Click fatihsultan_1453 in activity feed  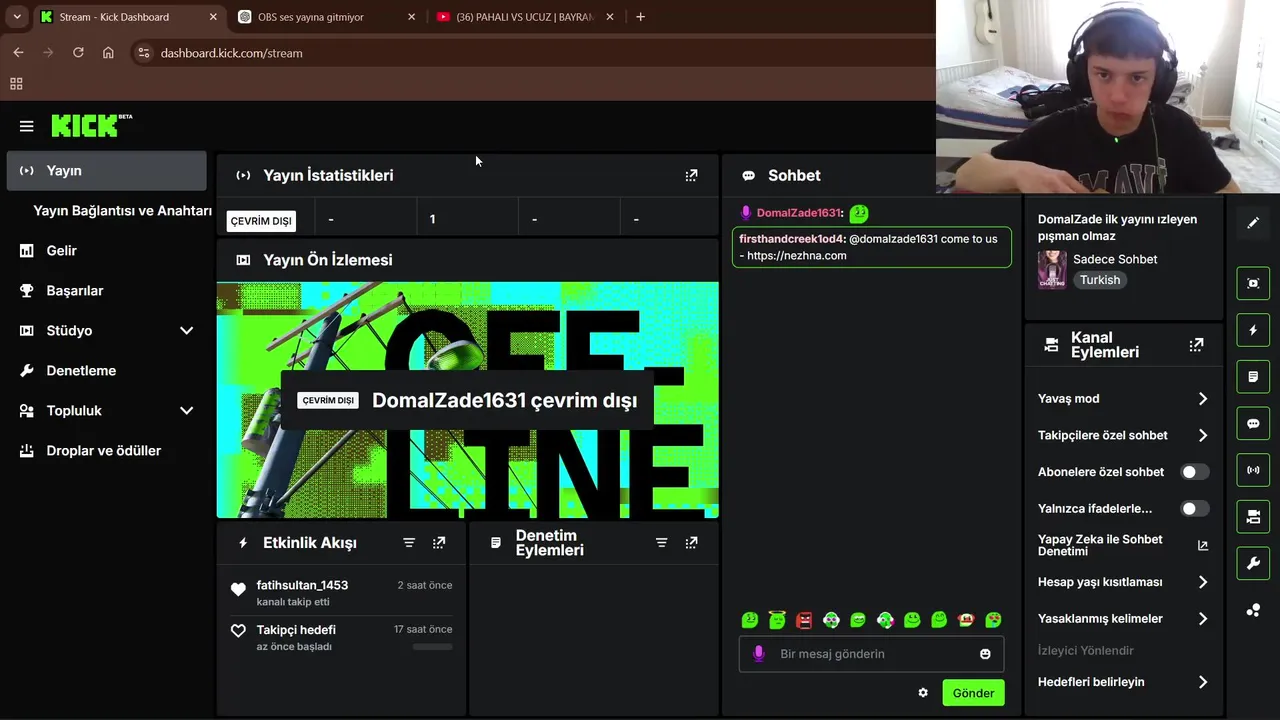[302, 585]
